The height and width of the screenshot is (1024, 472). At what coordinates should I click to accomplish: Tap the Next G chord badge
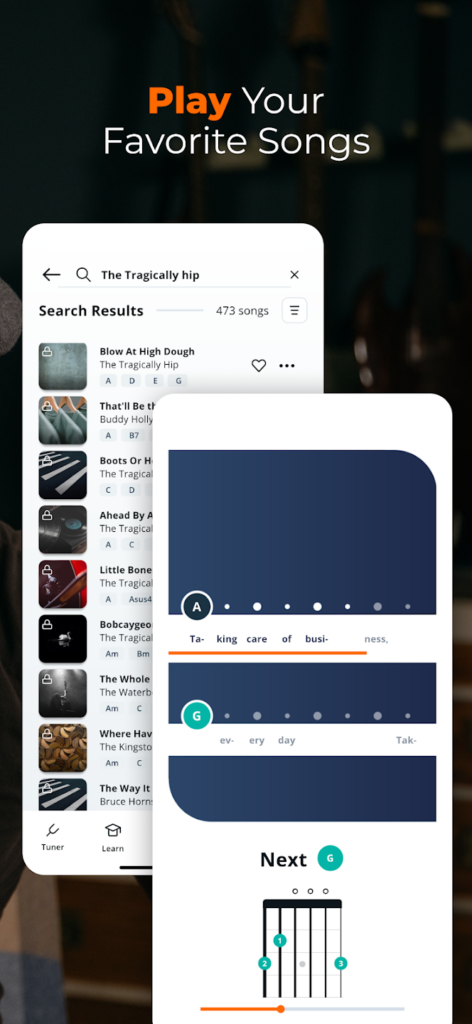[x=330, y=858]
